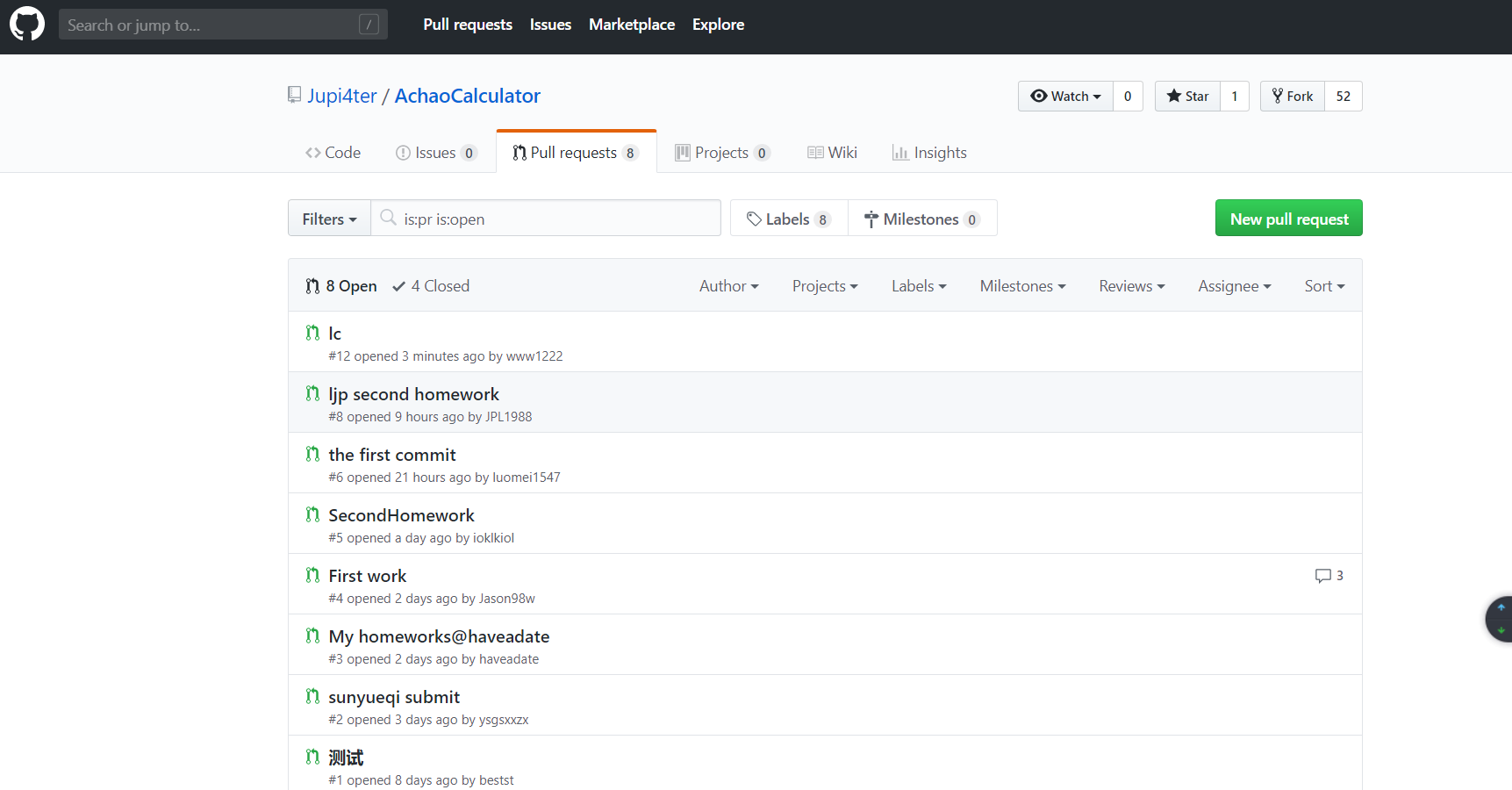Show the 8 Open pull requests
This screenshot has height=790, width=1512.
[x=341, y=286]
